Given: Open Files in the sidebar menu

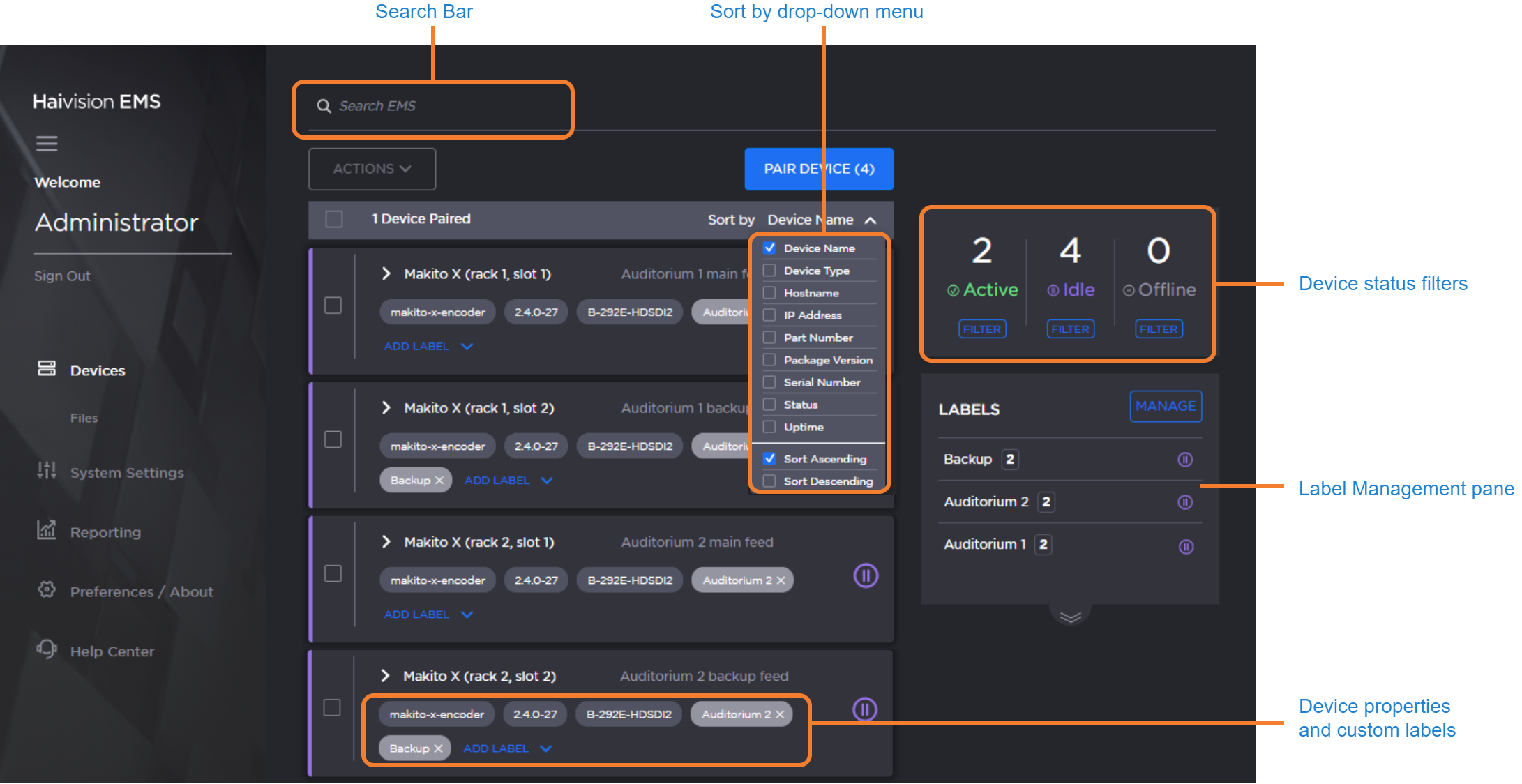Looking at the screenshot, I should [84, 418].
